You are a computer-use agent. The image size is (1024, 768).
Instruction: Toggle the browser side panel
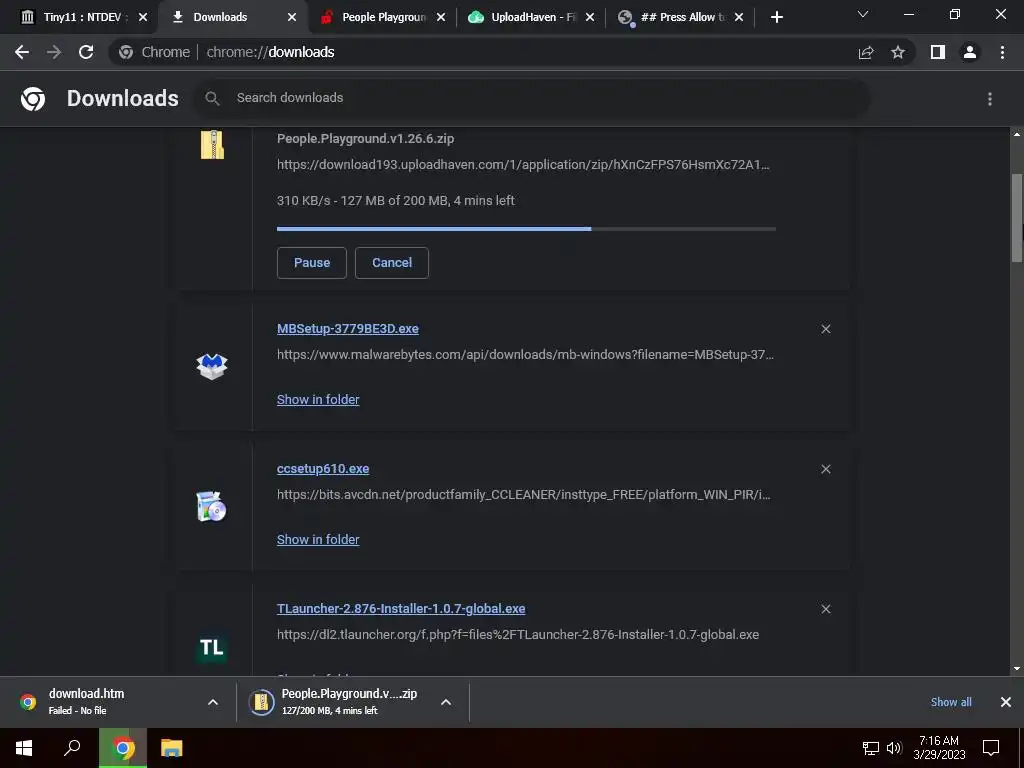[x=938, y=52]
